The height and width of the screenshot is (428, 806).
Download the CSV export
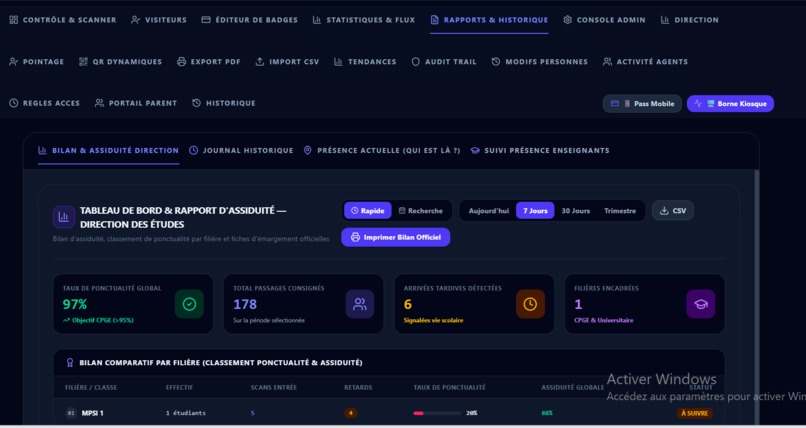click(x=673, y=211)
